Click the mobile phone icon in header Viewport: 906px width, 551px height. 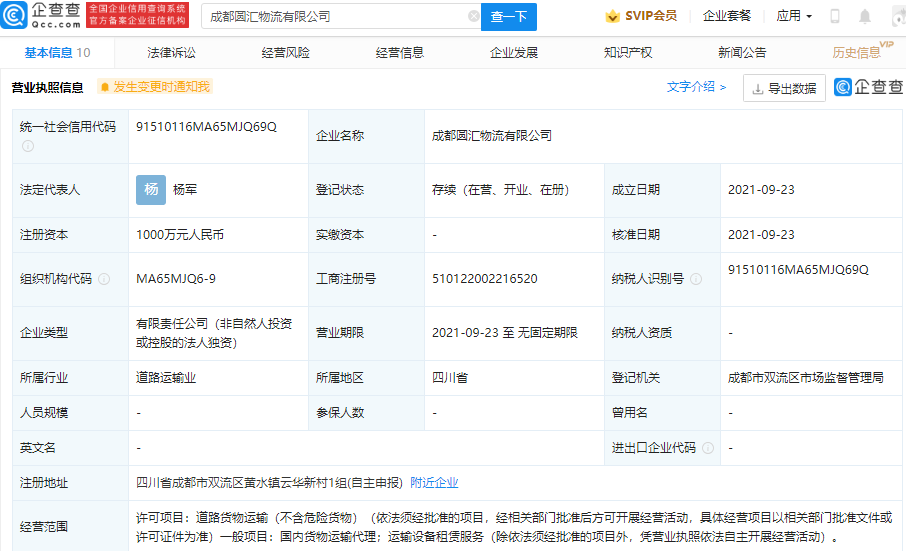pos(835,17)
